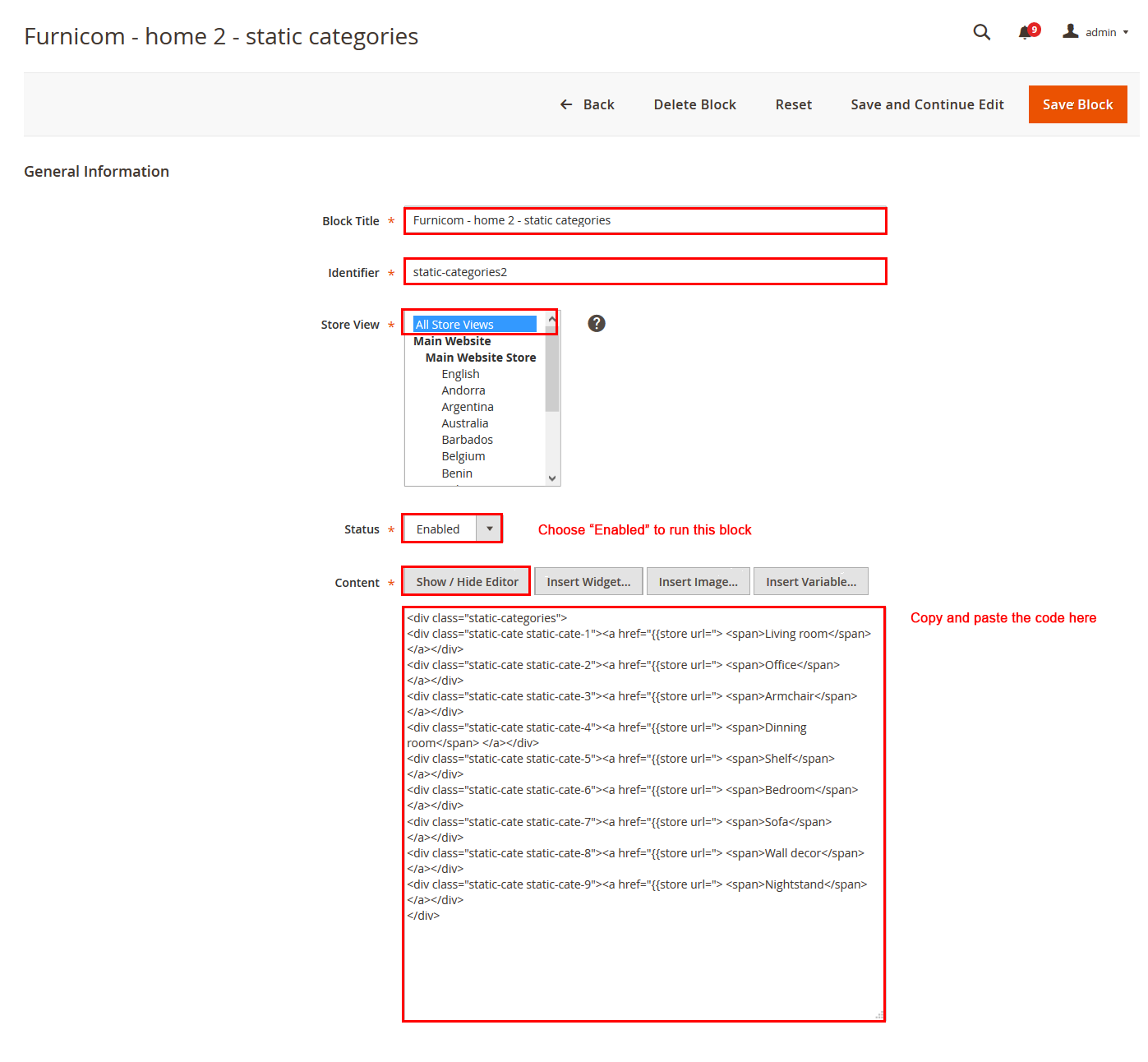Click the Reset button
The height and width of the screenshot is (1062, 1148).
tap(793, 104)
